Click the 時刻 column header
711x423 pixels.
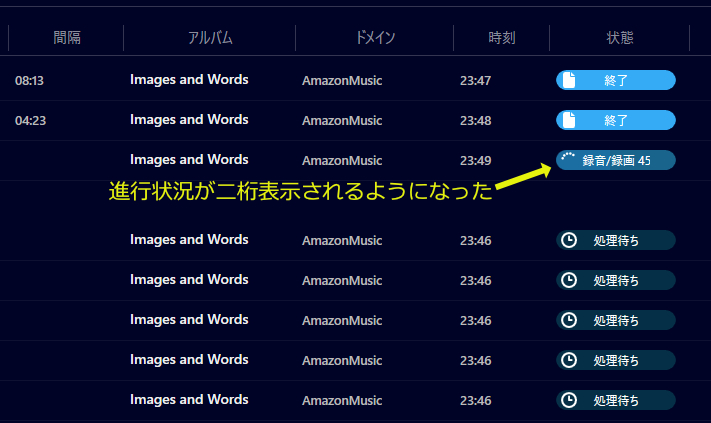(x=501, y=38)
